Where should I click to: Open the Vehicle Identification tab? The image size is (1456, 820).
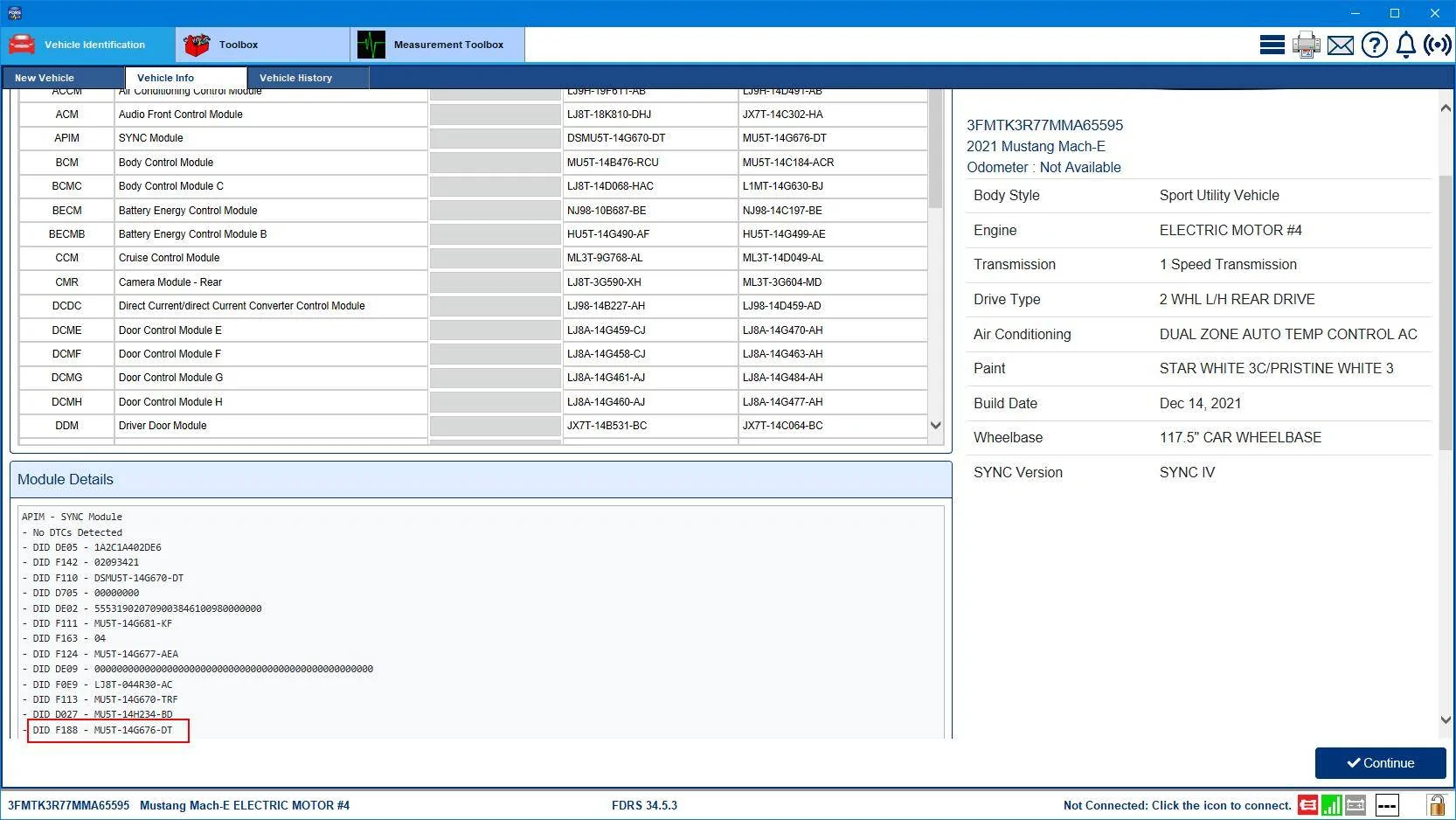pos(88,45)
